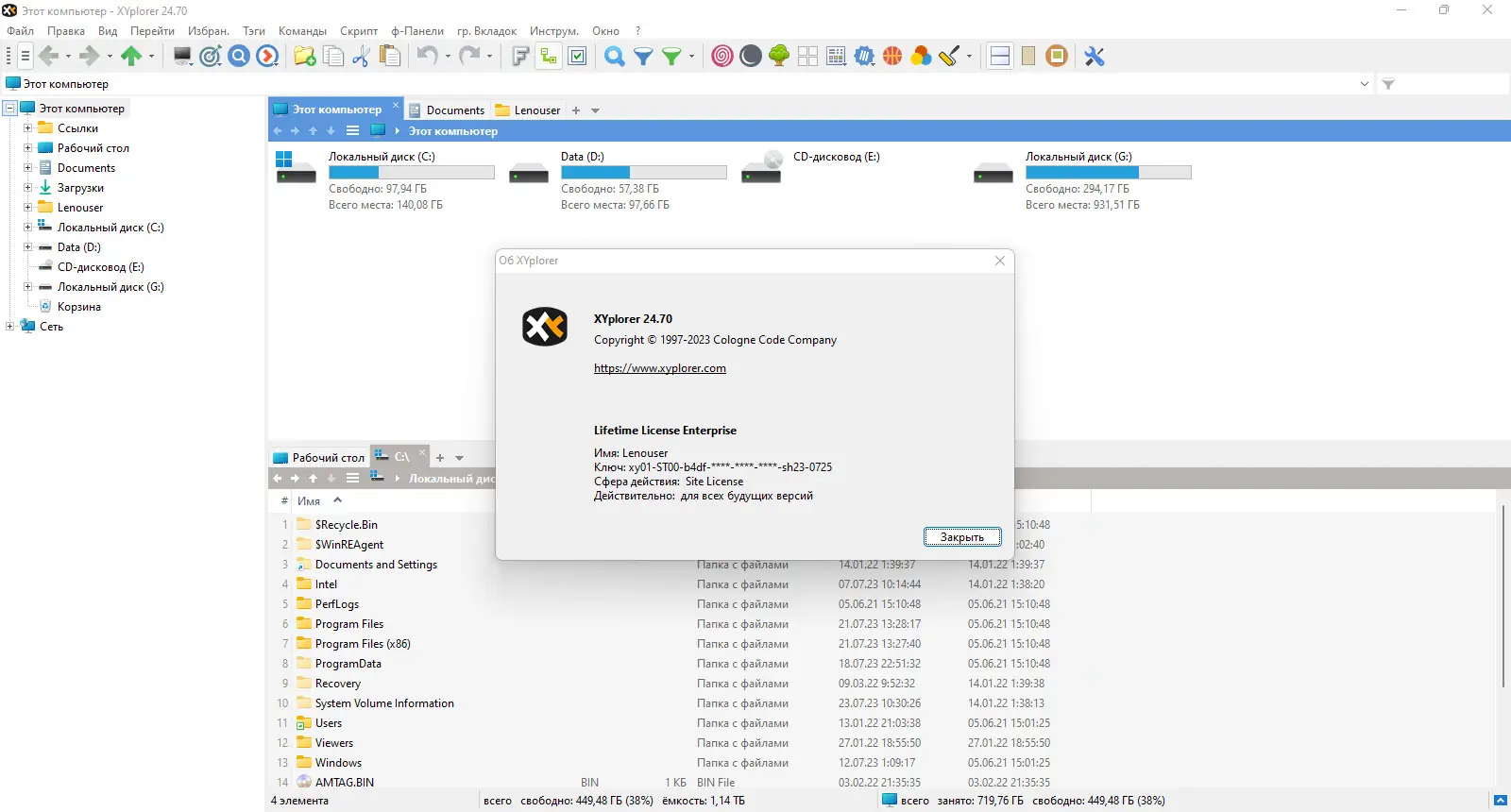1511x812 pixels.
Task: Select the Program Files (x86) folder row
Action: pos(363,644)
